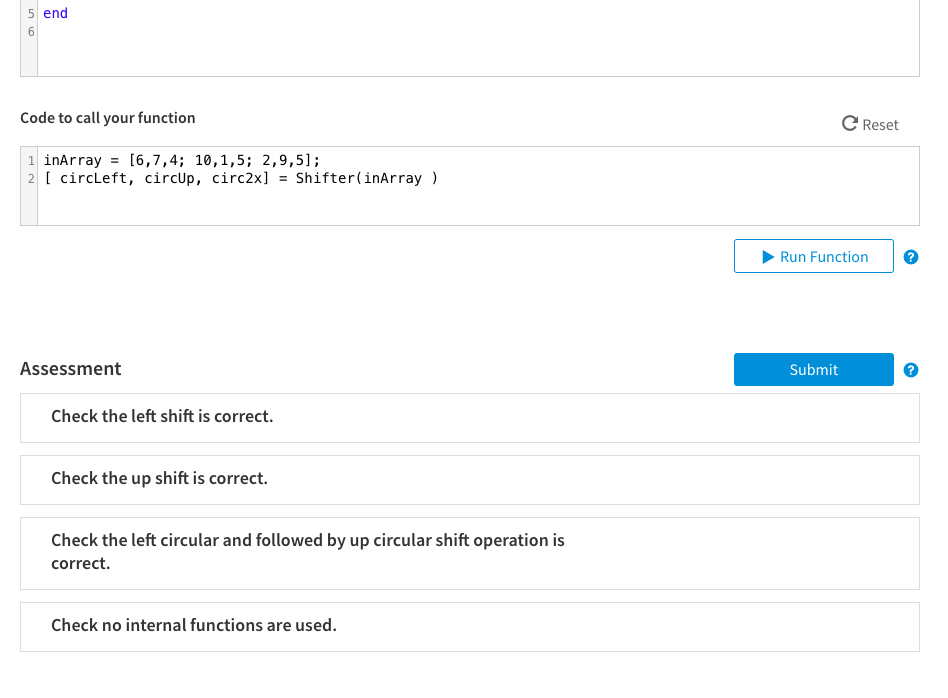This screenshot has width=948, height=698.
Task: Click line number 1 in the call code editor
Action: (31, 160)
